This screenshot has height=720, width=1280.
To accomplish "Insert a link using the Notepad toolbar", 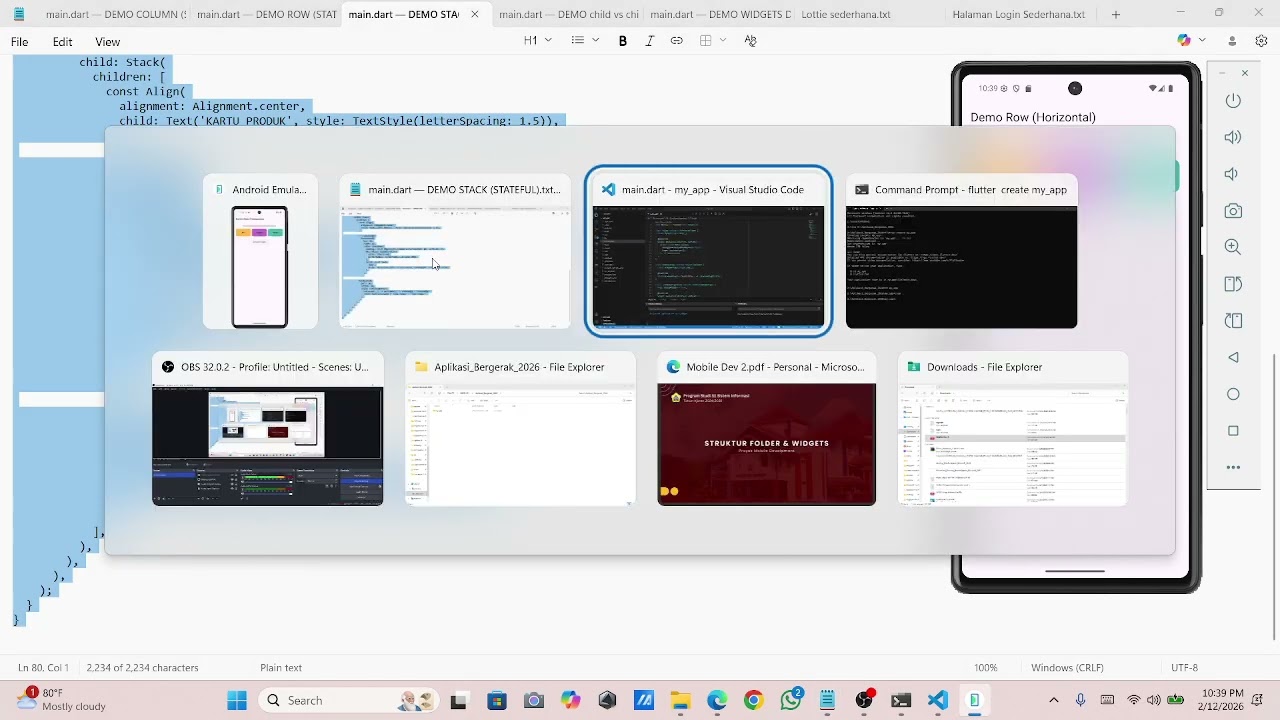I will pos(677,41).
